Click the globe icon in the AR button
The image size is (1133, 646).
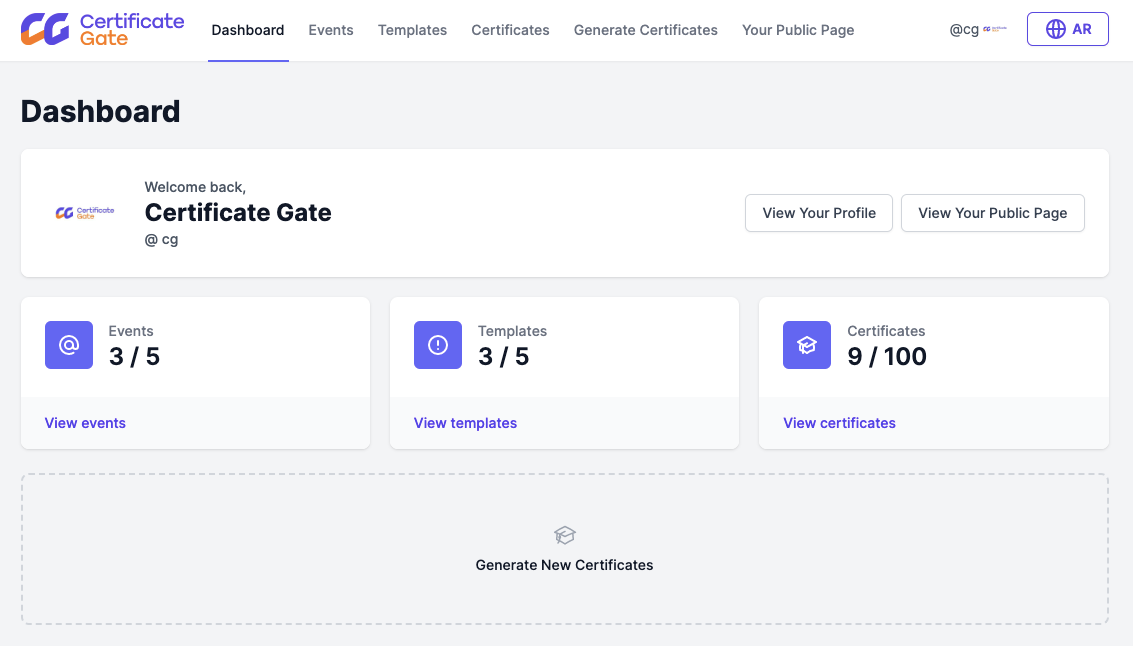click(x=1055, y=29)
